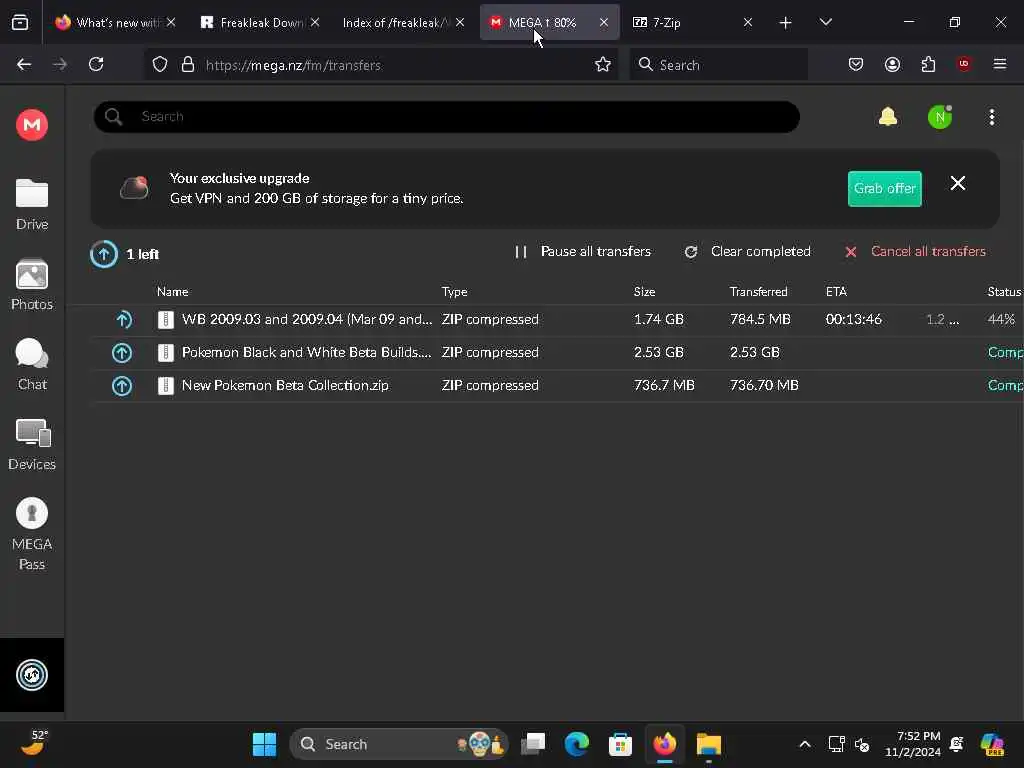Open MEGA Pass in the sidebar
This screenshot has width=1024, height=768.
(32, 534)
